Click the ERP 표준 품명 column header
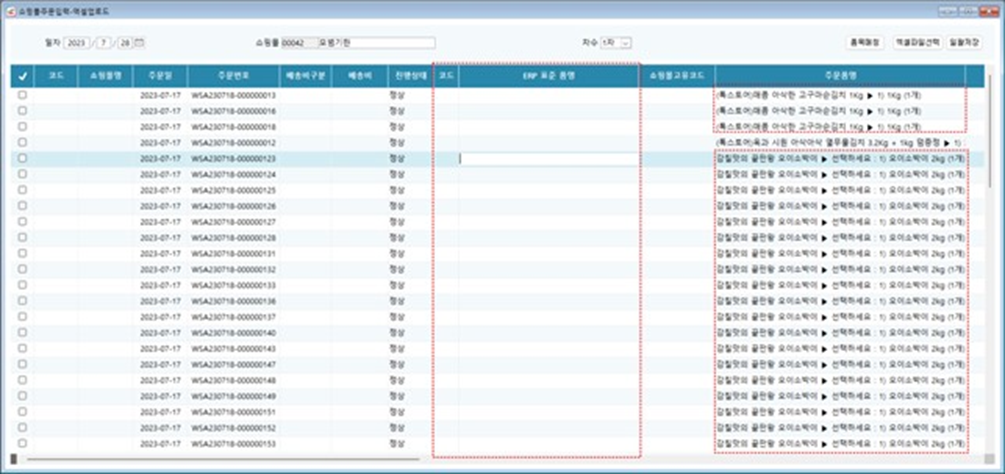Image resolution: width=1005 pixels, height=474 pixels. [x=549, y=76]
